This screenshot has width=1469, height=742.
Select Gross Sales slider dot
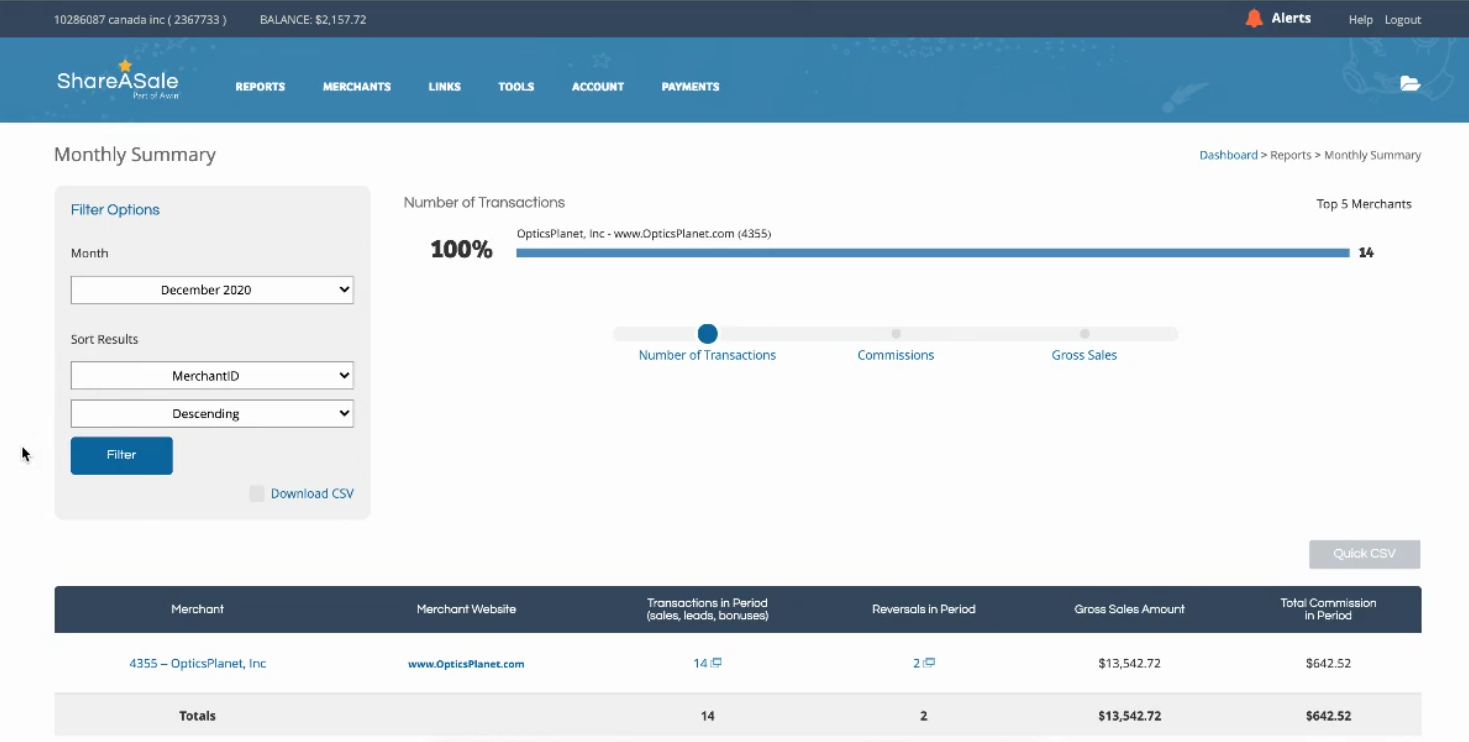pos(1085,334)
